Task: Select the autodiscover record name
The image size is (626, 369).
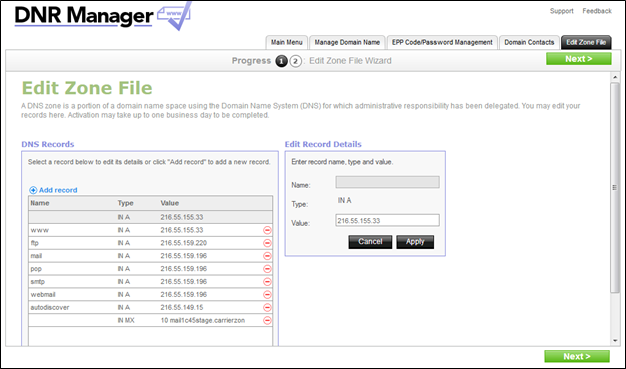Action: [x=50, y=308]
